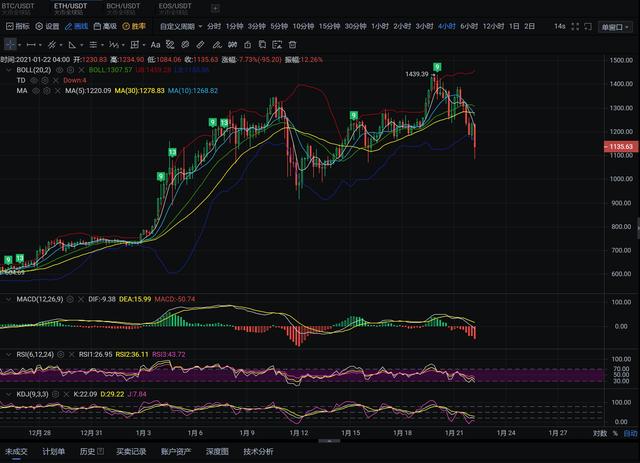The height and width of the screenshot is (463, 640).
Task: Select the horizontal lines Fibonacci tool
Action: 93,45
